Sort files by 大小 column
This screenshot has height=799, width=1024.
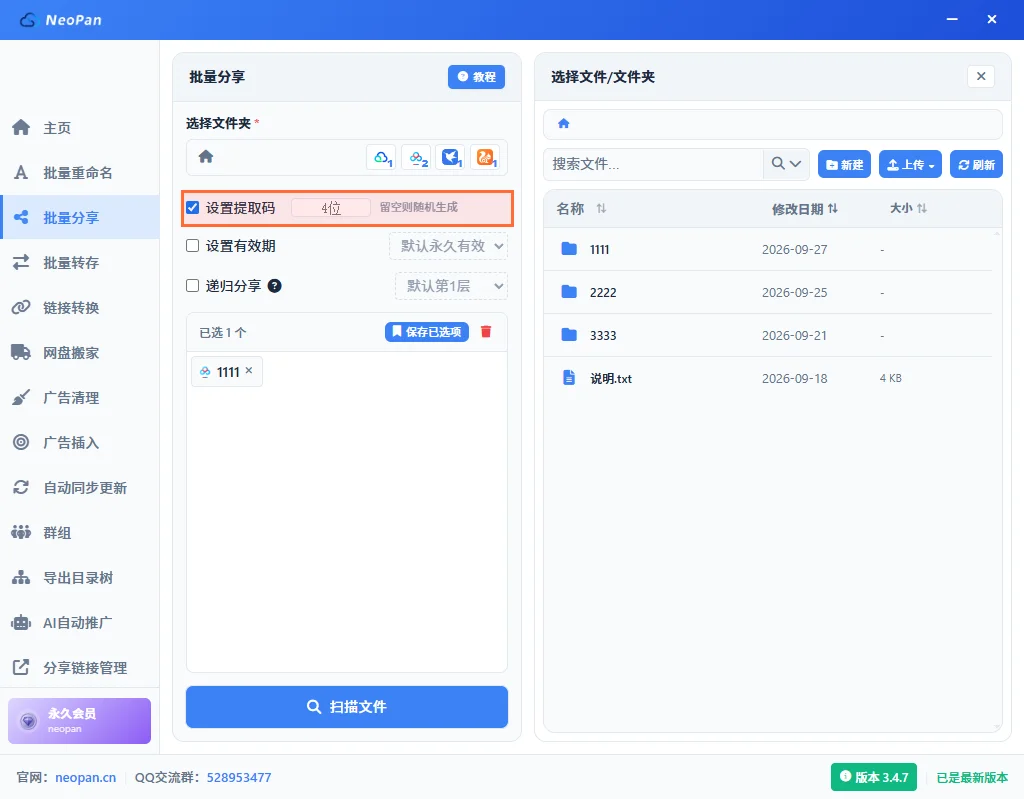[x=908, y=208]
